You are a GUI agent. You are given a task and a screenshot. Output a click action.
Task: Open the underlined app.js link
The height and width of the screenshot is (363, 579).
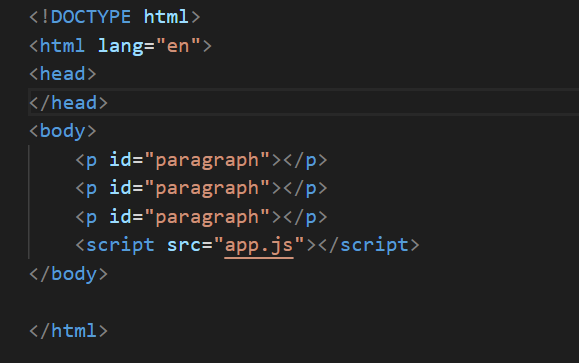tap(259, 246)
